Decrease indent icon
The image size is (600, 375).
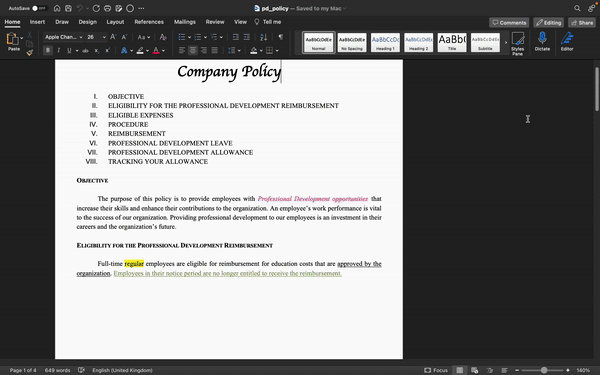(x=236, y=37)
